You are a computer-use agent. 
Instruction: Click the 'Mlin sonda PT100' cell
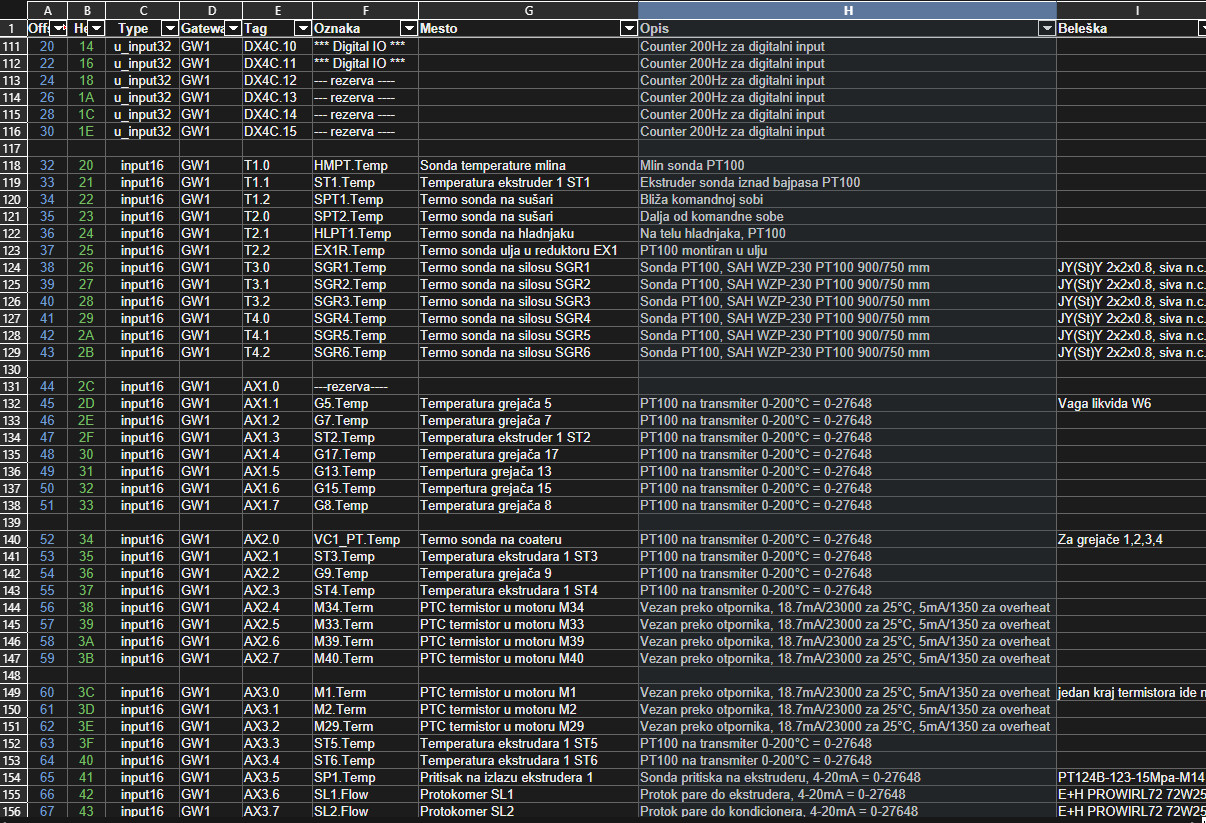[846, 166]
